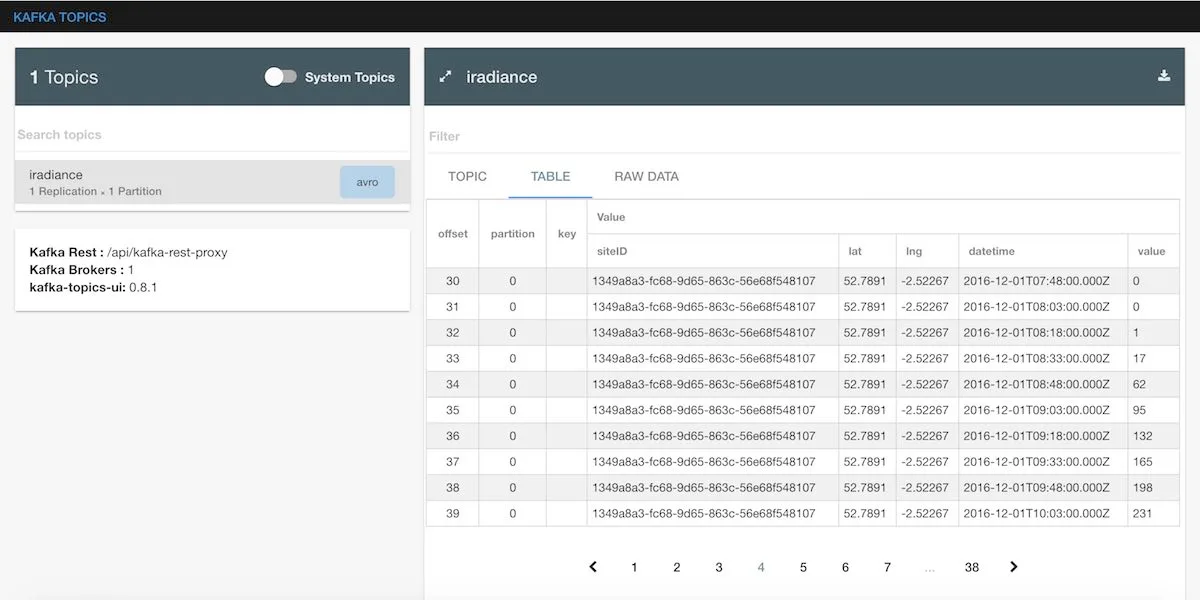This screenshot has height=600, width=1200.
Task: Select the iradiance topic in list
Action: [x=212, y=182]
